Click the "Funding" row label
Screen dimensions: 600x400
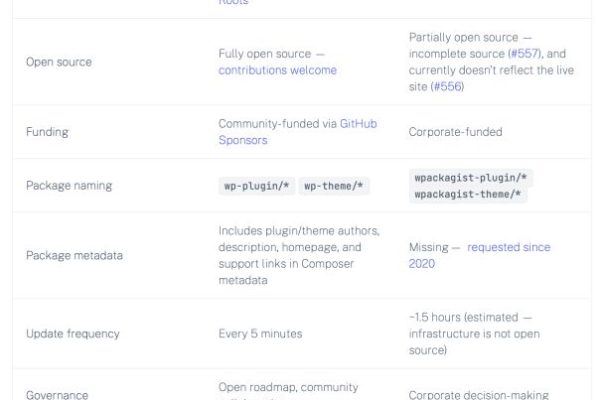click(46, 132)
